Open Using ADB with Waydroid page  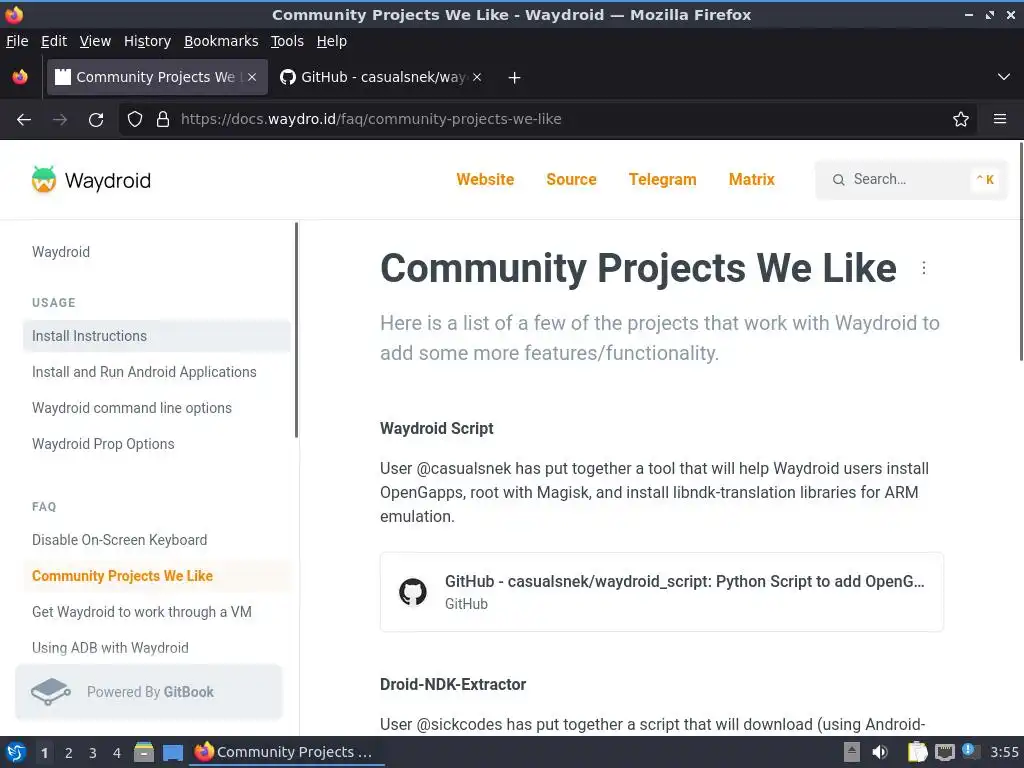[110, 648]
